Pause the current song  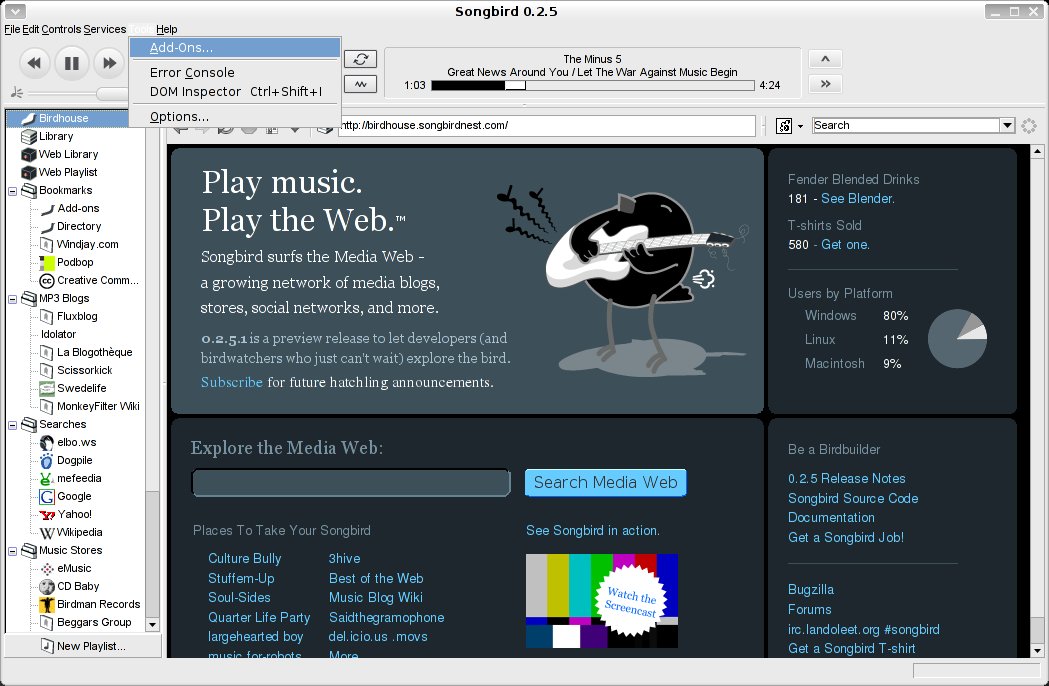[x=72, y=64]
